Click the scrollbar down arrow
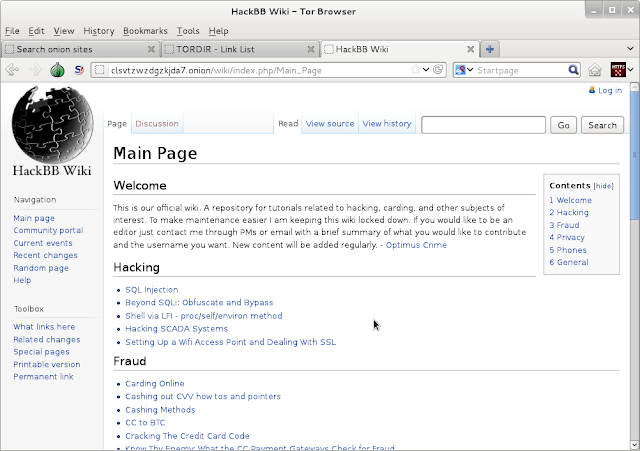The image size is (640, 451). (634, 445)
